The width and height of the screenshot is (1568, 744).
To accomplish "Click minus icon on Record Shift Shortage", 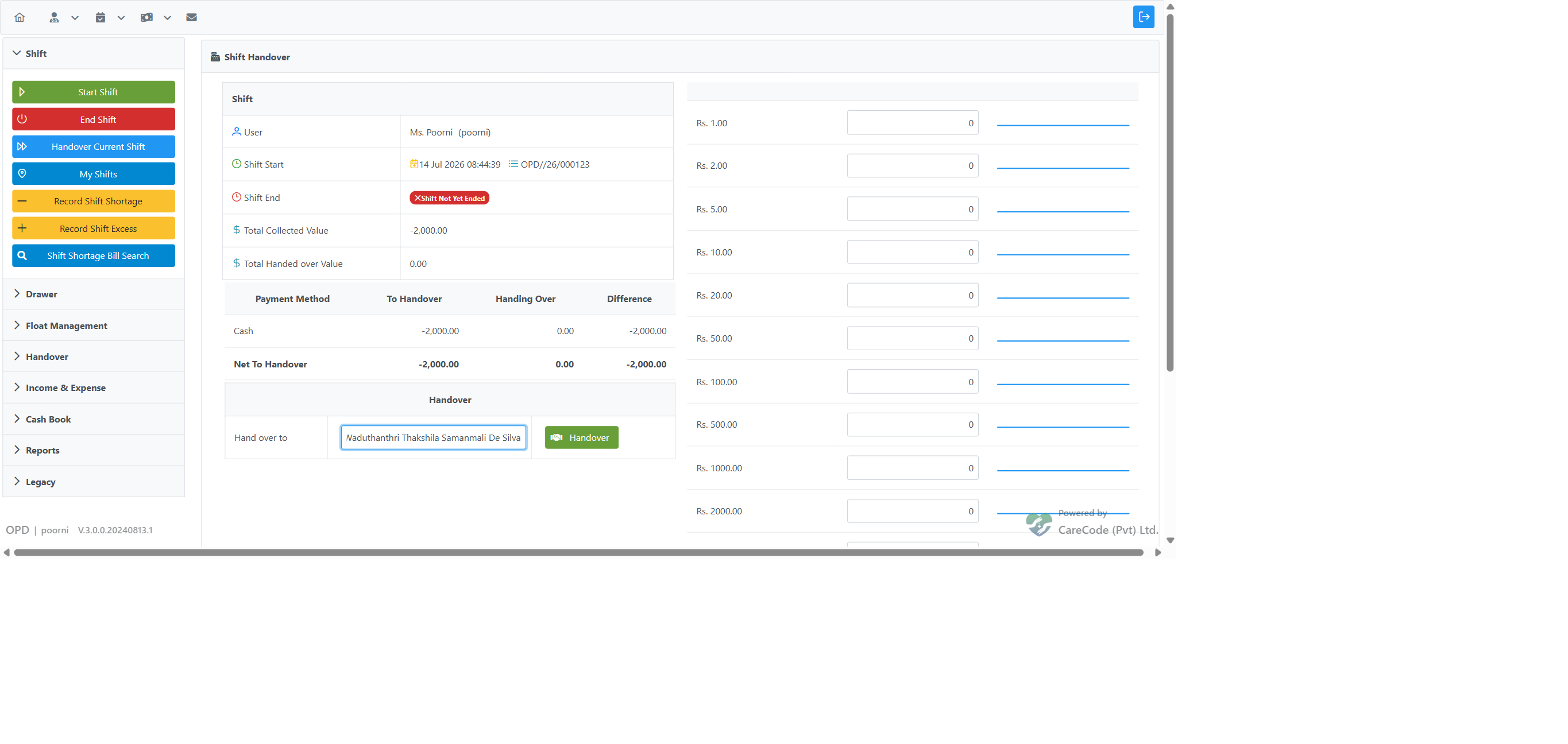I will click(22, 201).
